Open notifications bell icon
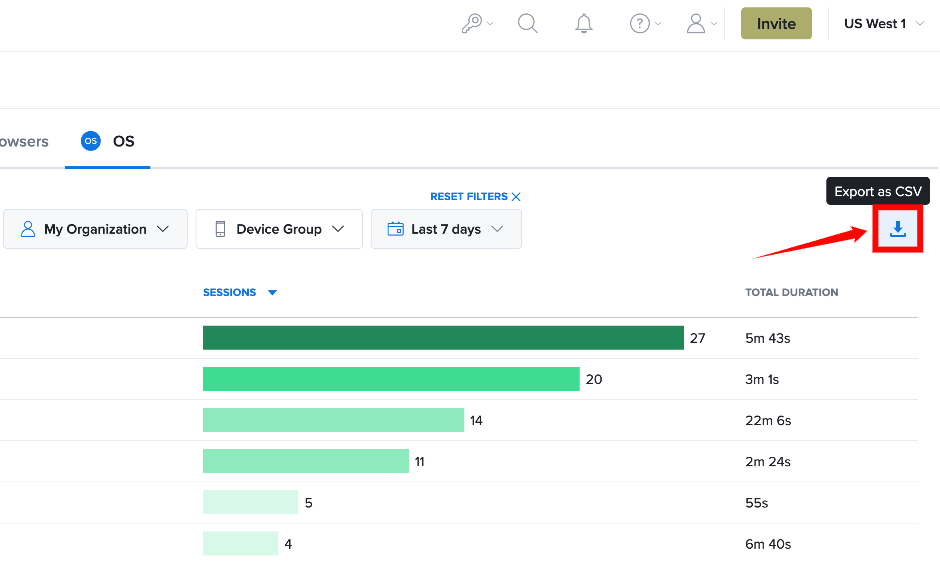 [x=583, y=23]
